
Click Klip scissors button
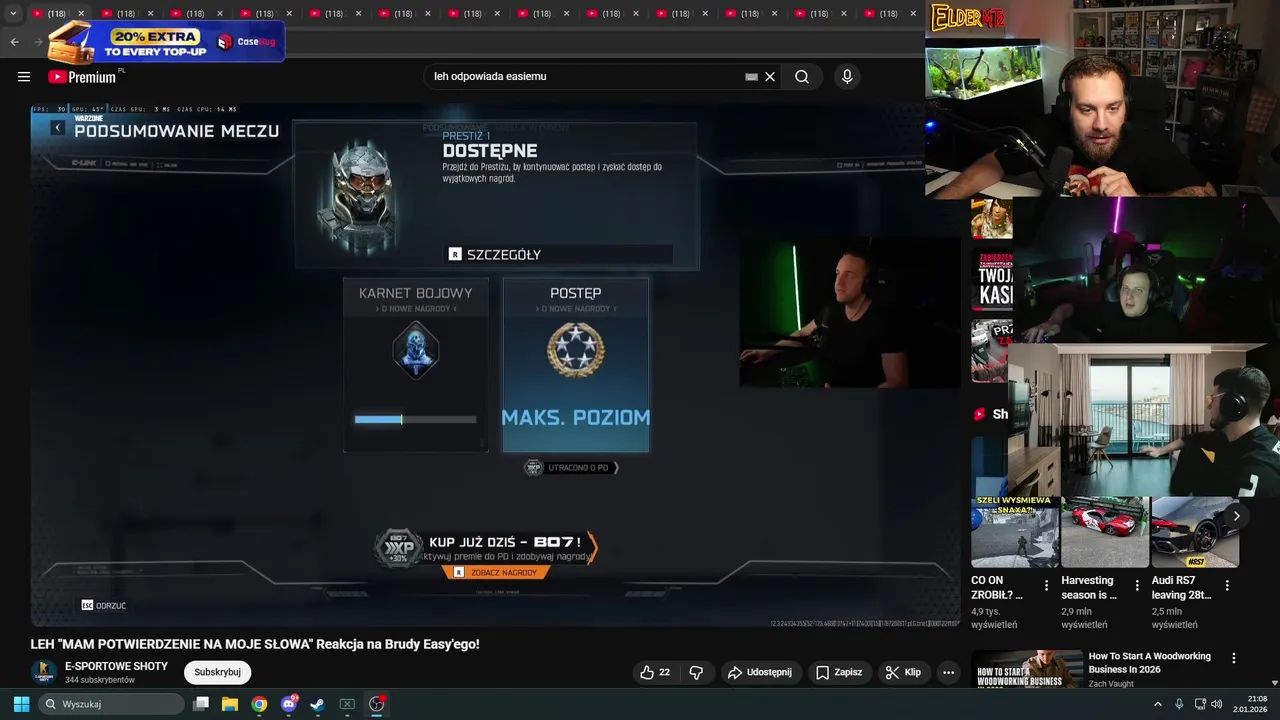(x=902, y=672)
